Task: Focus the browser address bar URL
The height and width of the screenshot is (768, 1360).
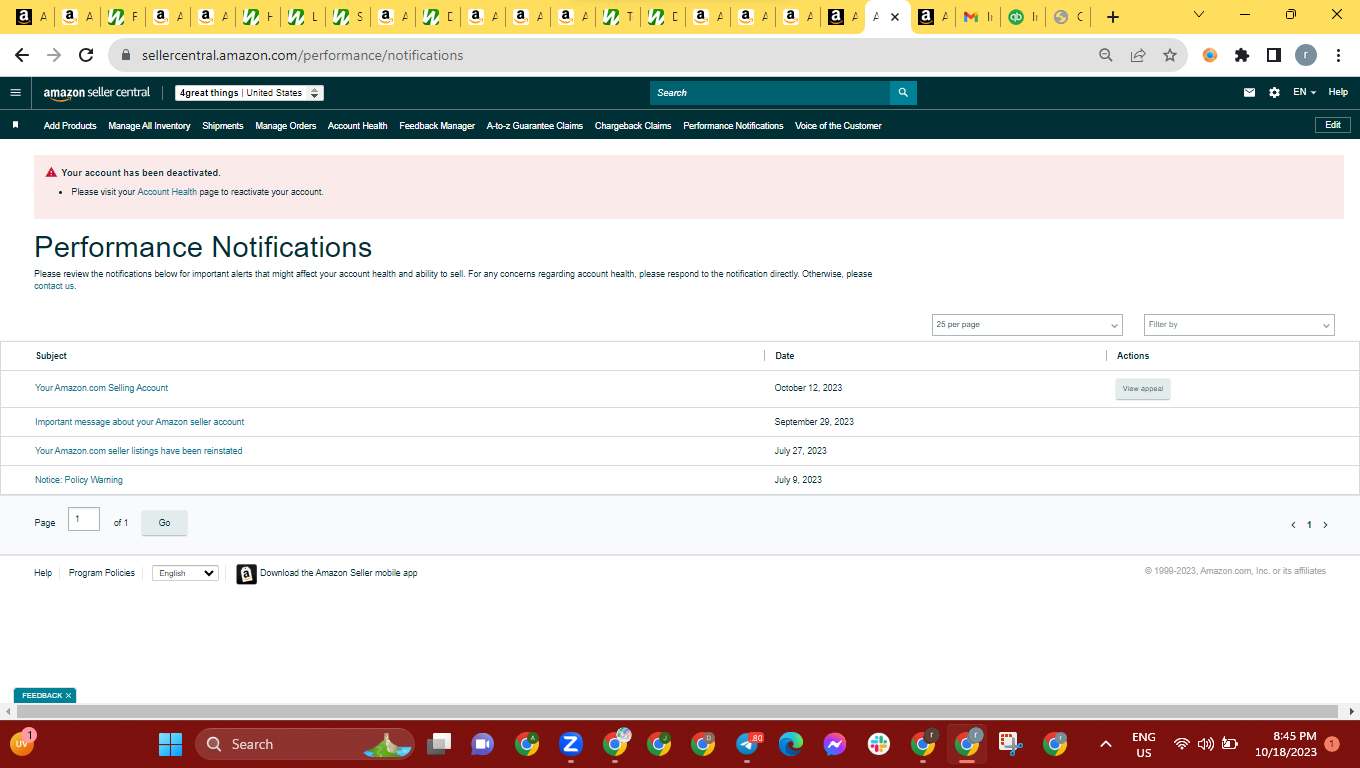Action: (303, 55)
